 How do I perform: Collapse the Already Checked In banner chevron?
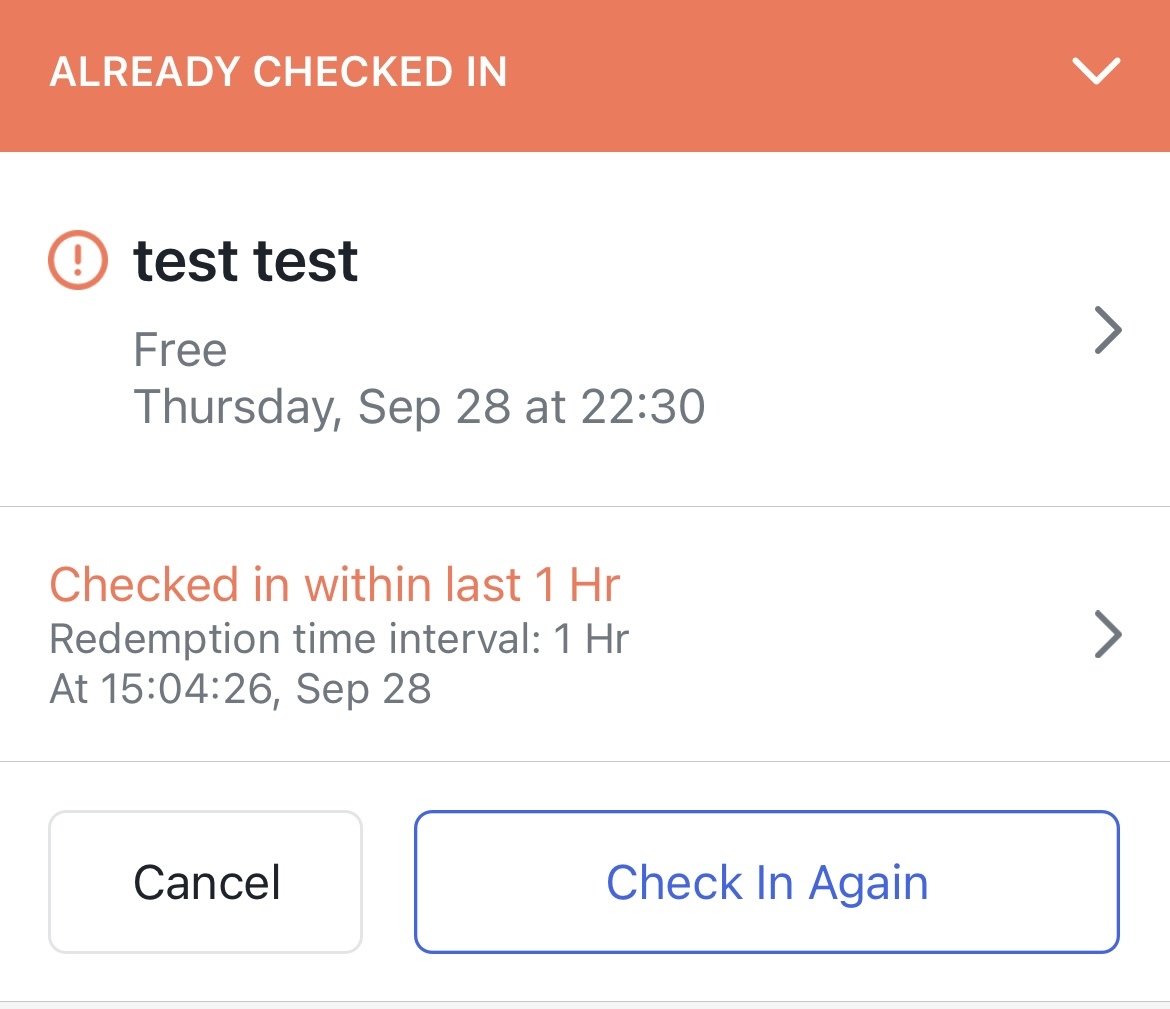coord(1095,72)
